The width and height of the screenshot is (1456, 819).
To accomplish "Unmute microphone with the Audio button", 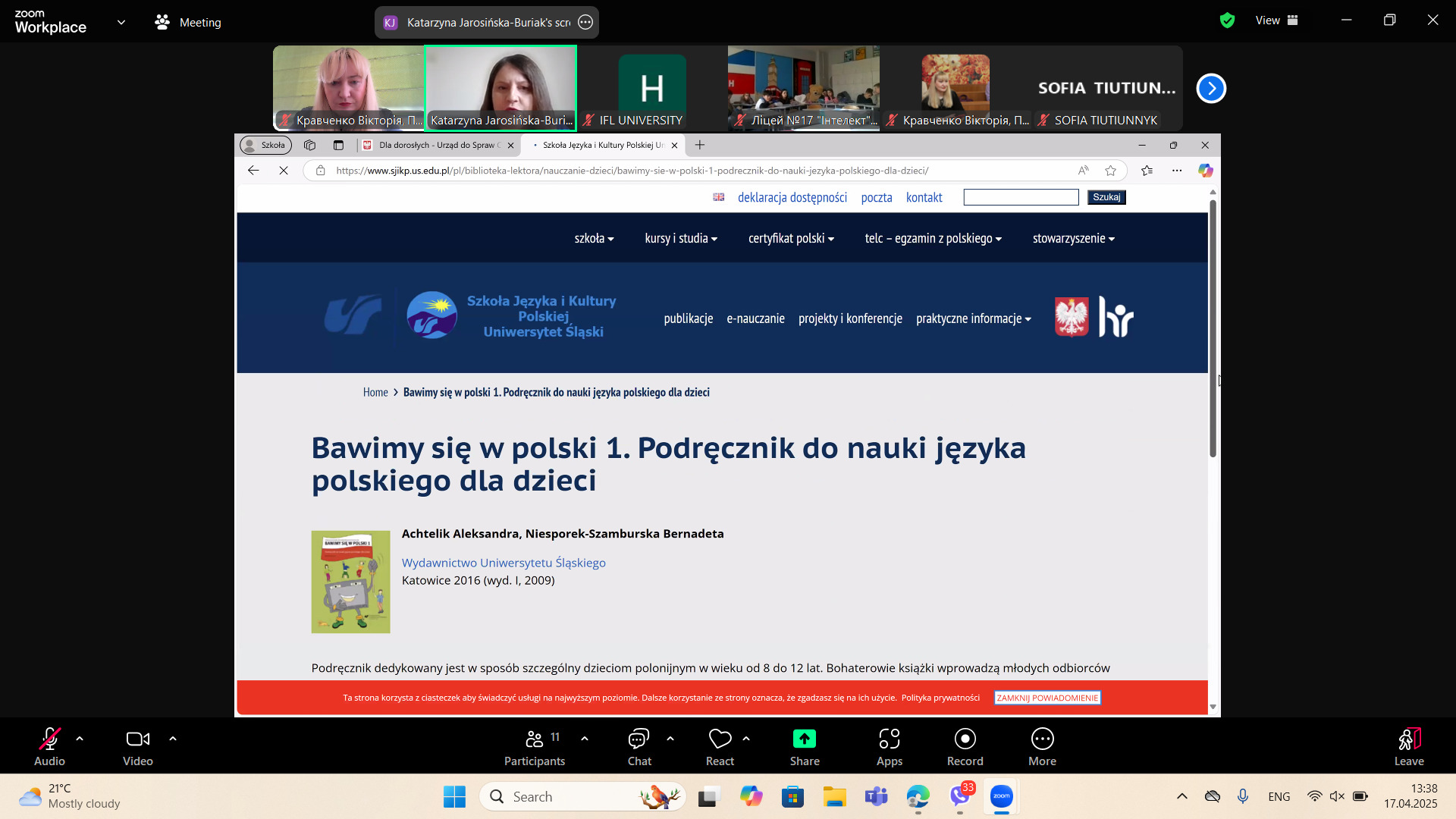I will [x=49, y=747].
